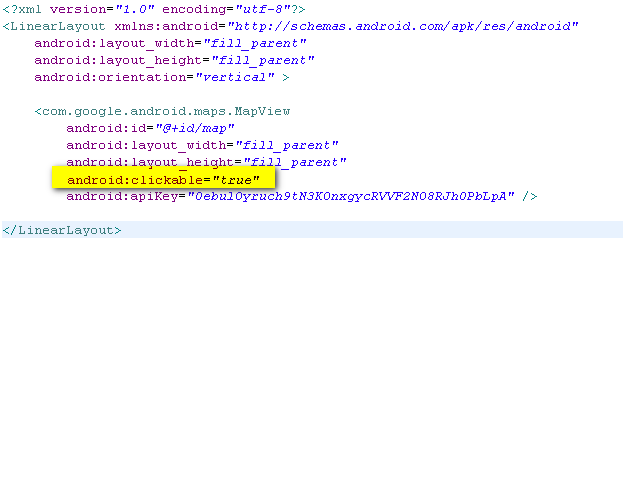The width and height of the screenshot is (623, 487).
Task: Click LinearLayout's android:layout_height="fill_parent" line
Action: [x=174, y=60]
